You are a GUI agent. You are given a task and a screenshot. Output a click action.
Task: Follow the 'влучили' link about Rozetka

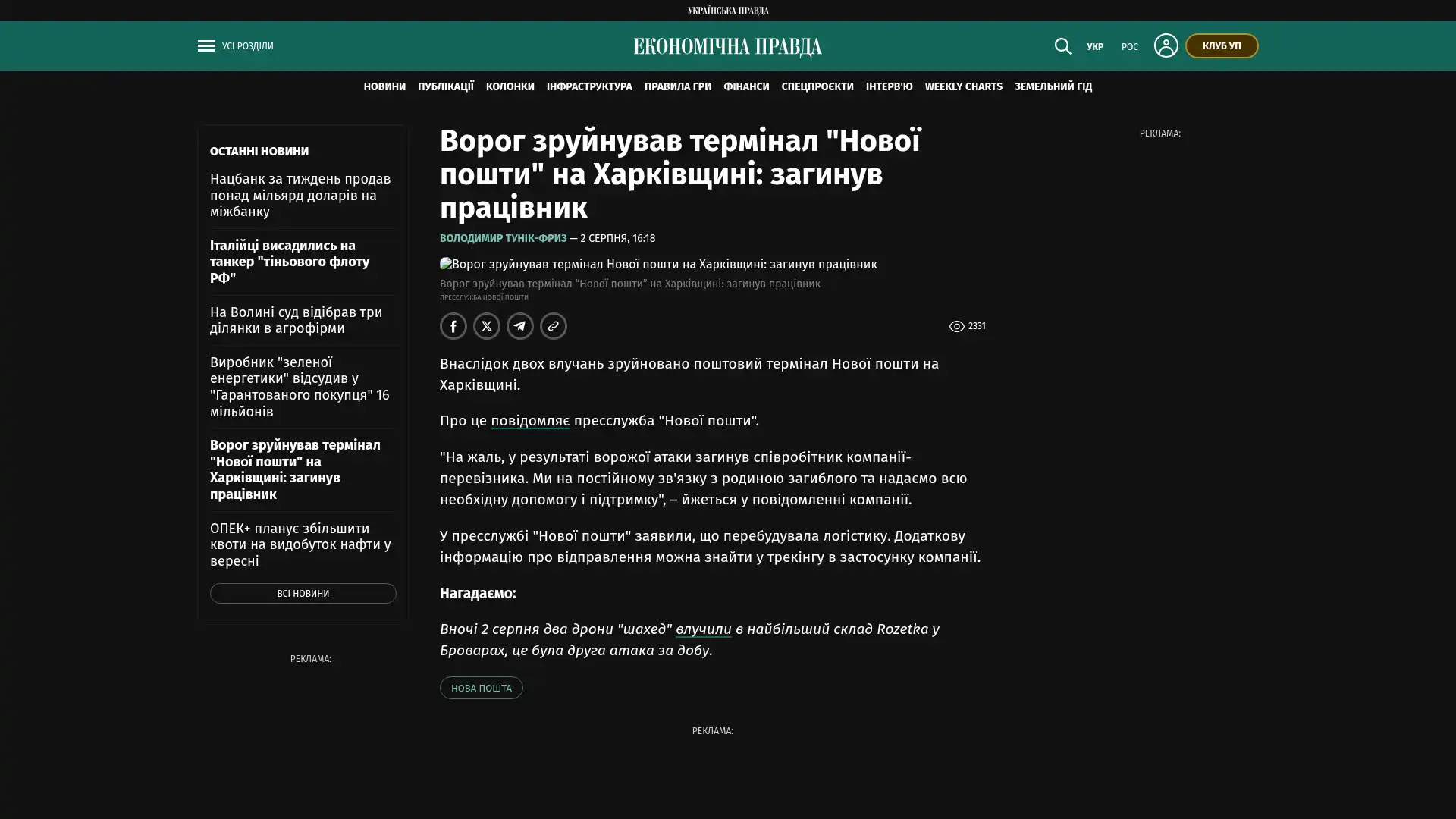point(704,629)
